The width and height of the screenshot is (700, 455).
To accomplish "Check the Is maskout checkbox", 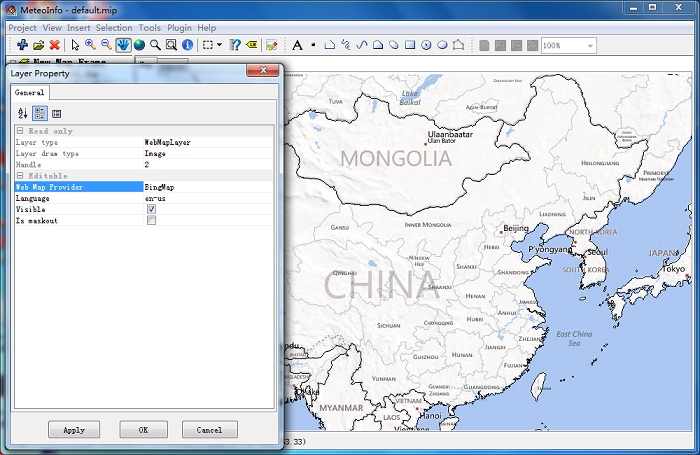I will pyautogui.click(x=151, y=220).
